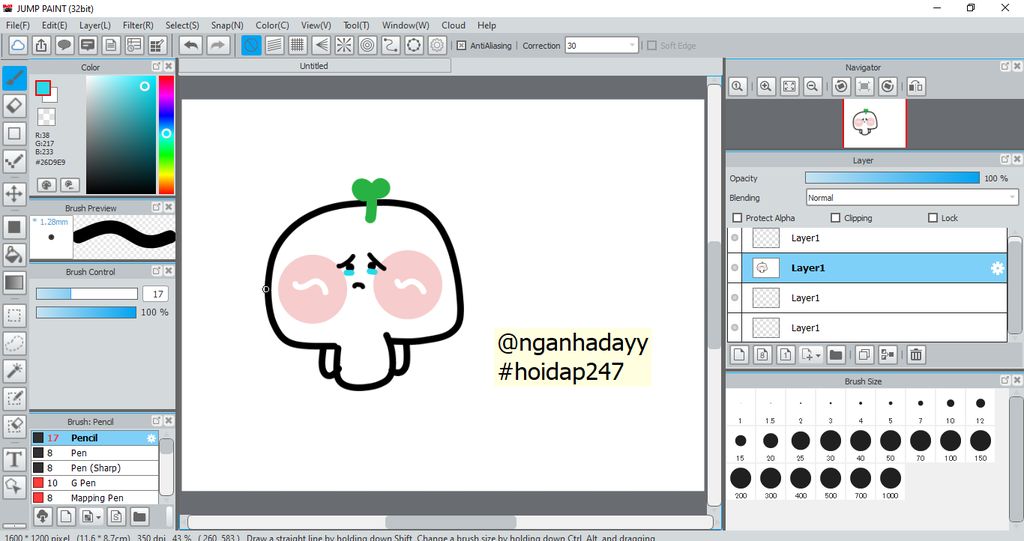Choose the Text tool
Viewport: 1024px width, 541px height.
(15, 459)
